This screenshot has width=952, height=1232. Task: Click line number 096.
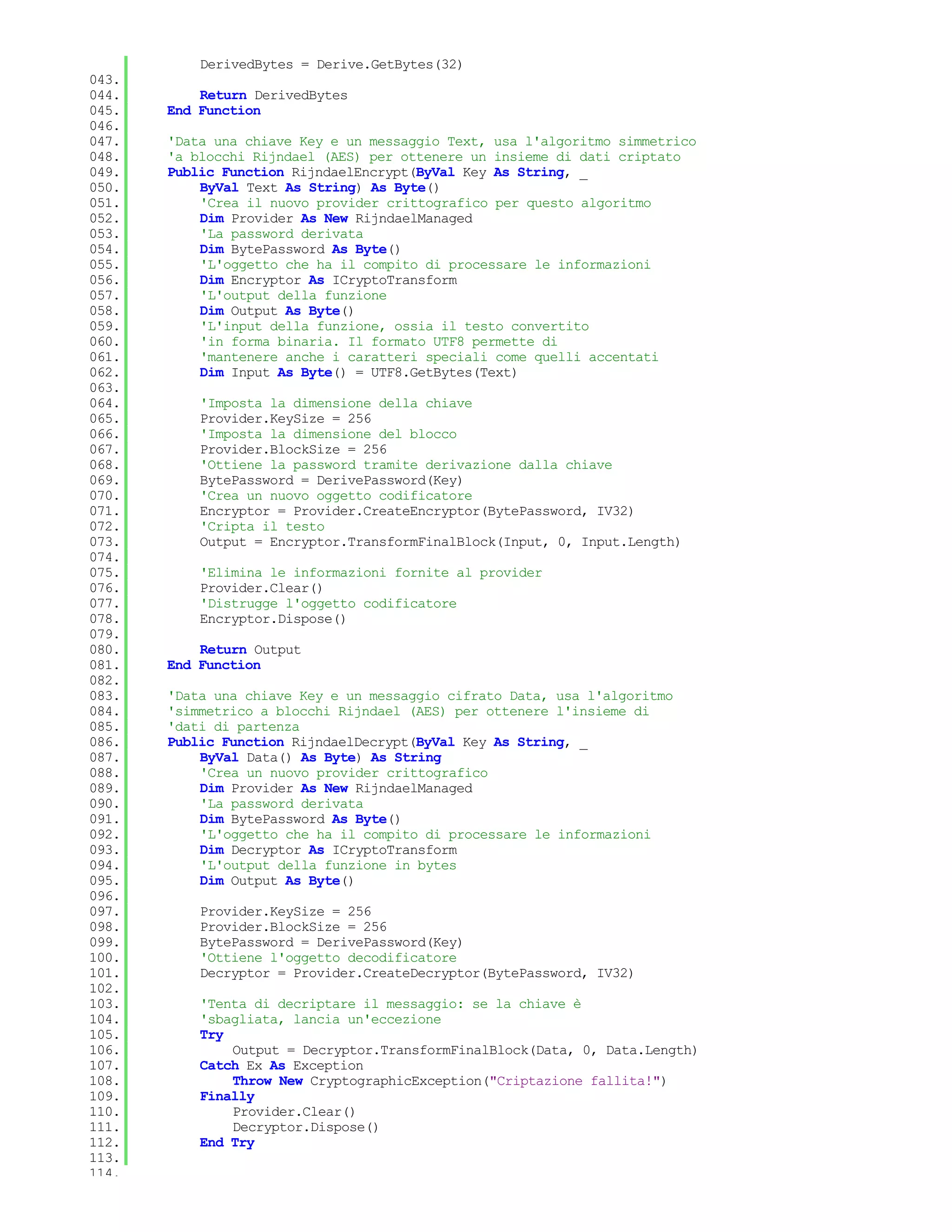click(104, 896)
